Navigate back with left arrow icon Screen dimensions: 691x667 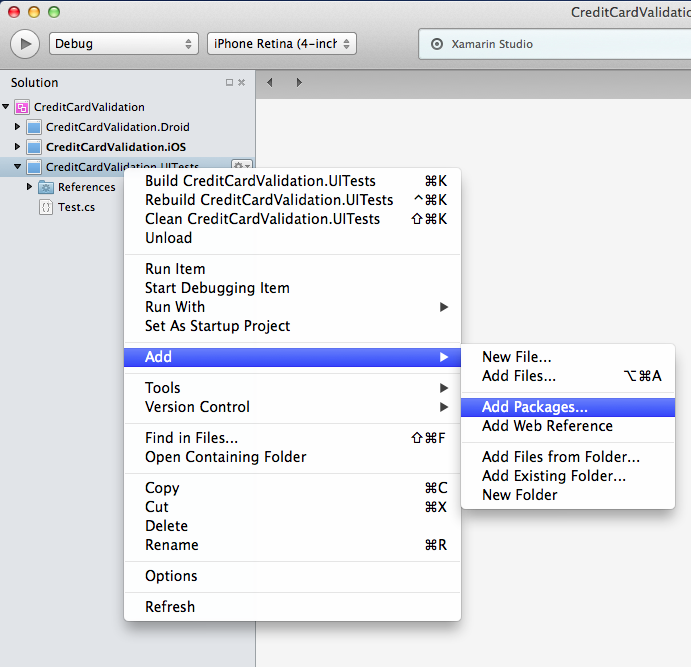point(270,83)
